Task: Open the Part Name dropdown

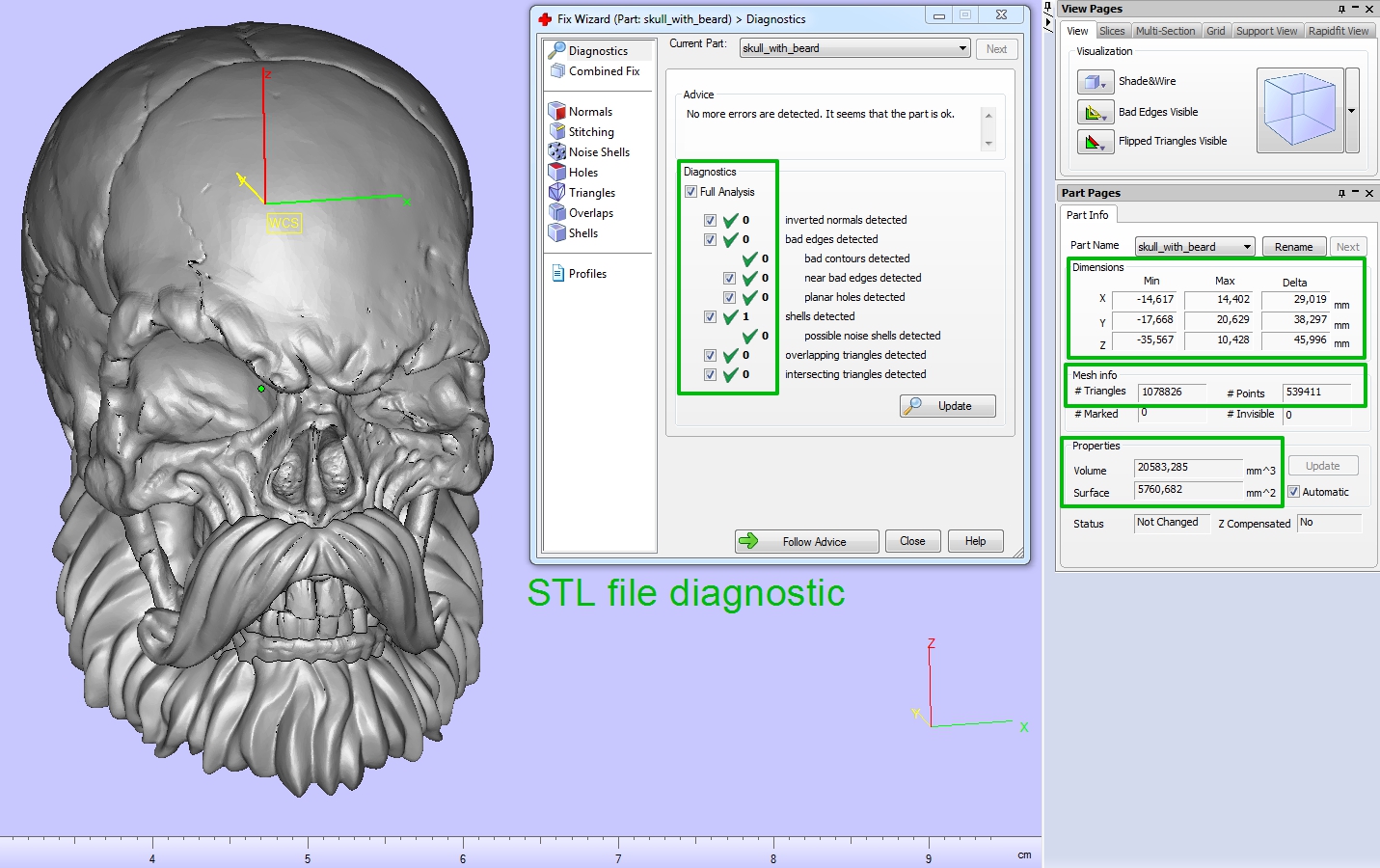Action: point(1247,247)
